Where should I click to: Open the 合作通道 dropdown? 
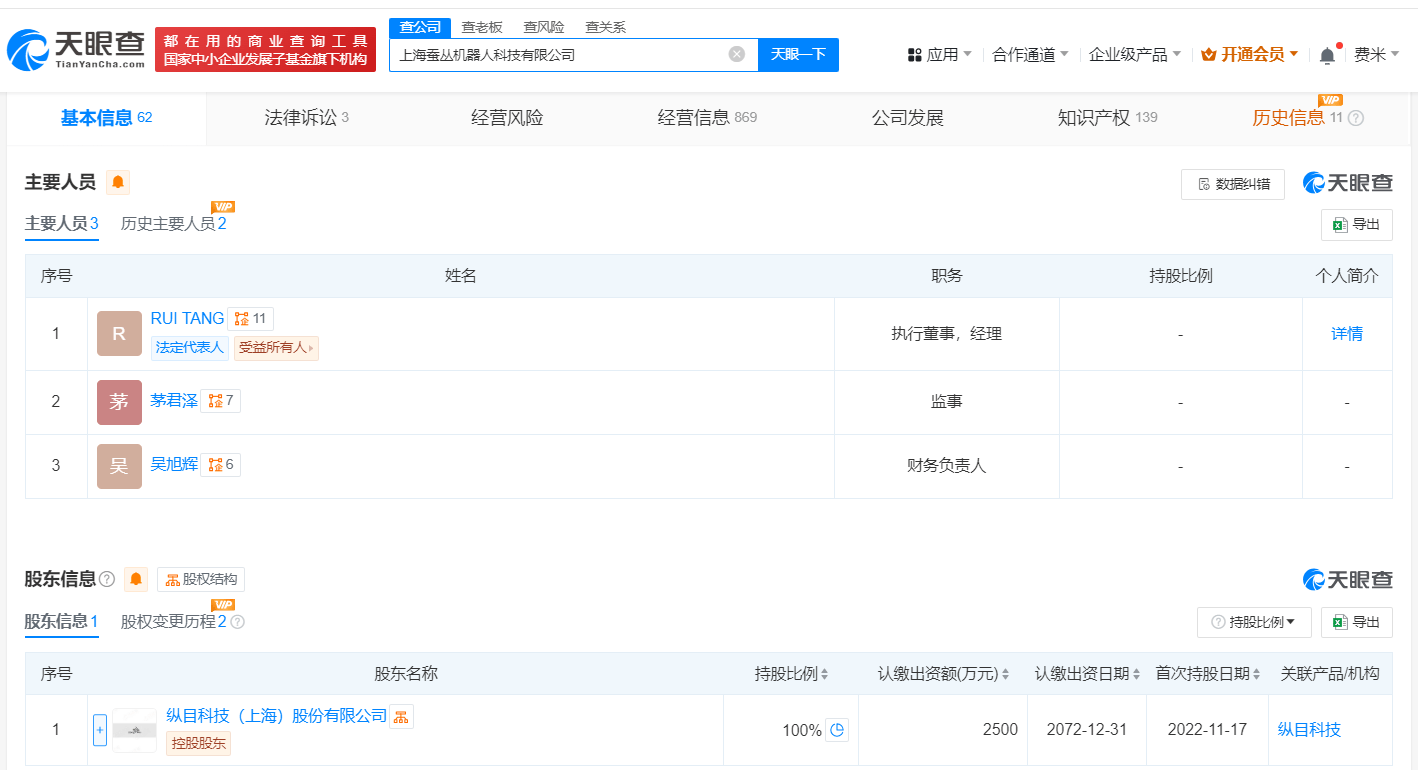(x=1030, y=55)
